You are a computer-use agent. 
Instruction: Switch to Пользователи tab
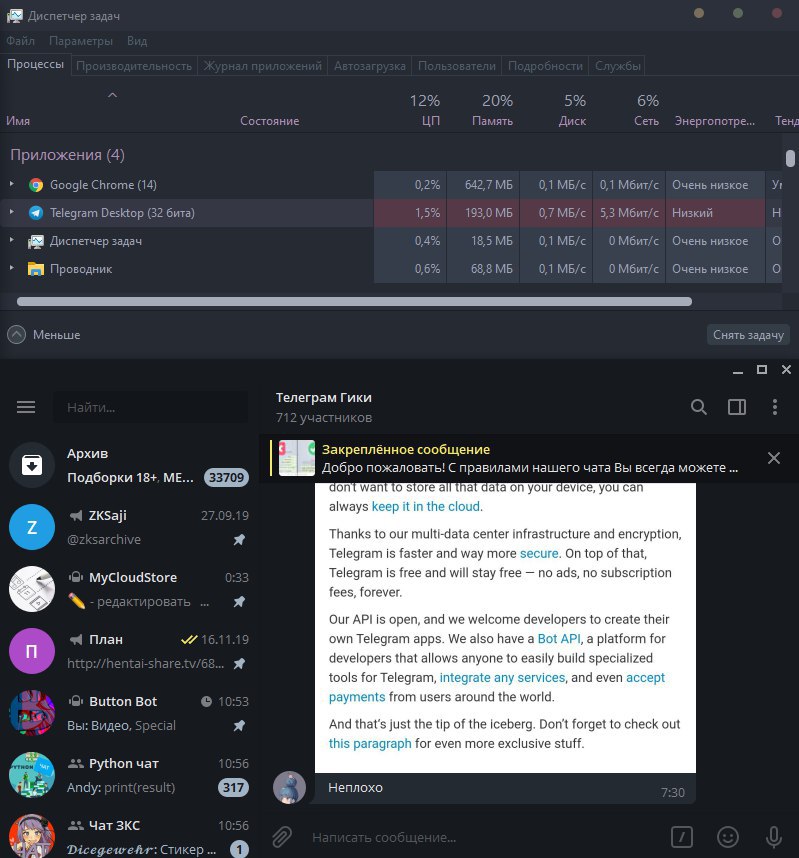click(456, 66)
